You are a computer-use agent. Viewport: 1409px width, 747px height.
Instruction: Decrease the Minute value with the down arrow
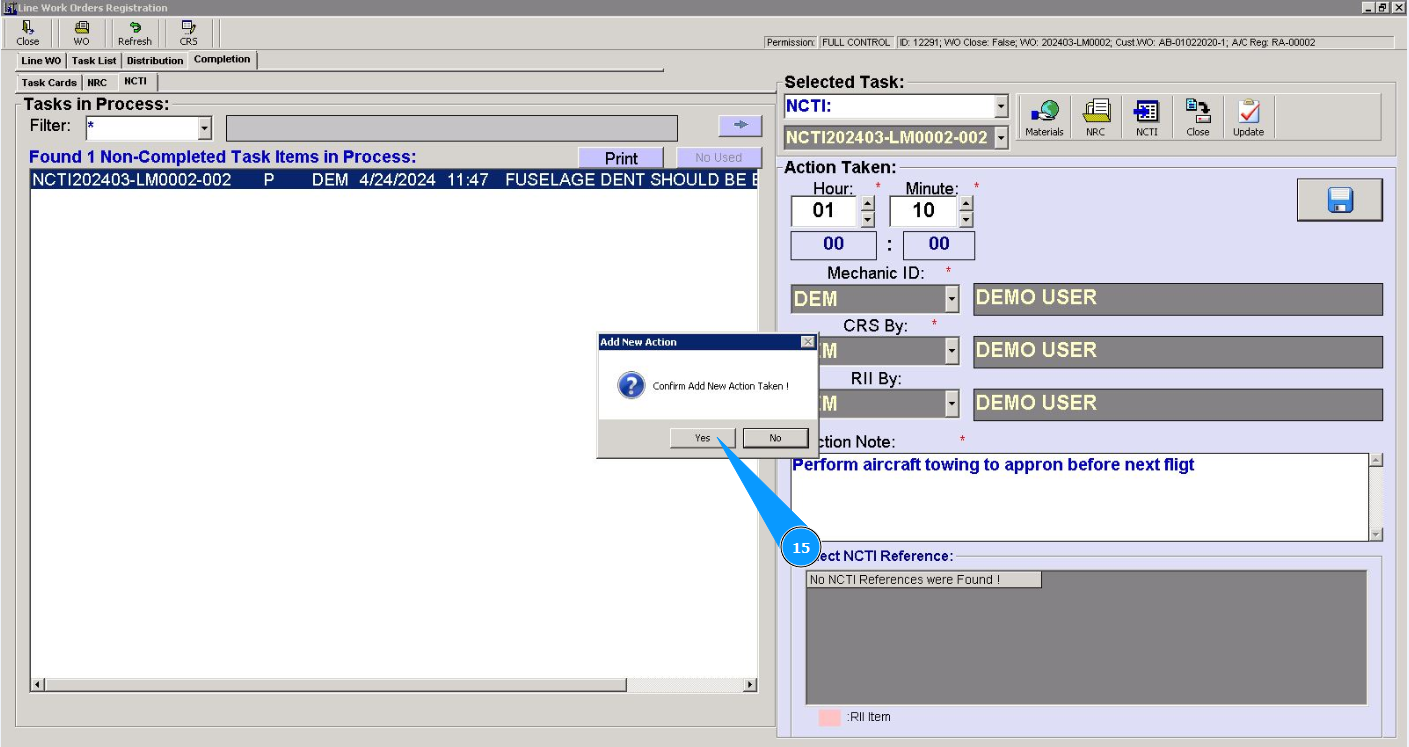click(965, 219)
